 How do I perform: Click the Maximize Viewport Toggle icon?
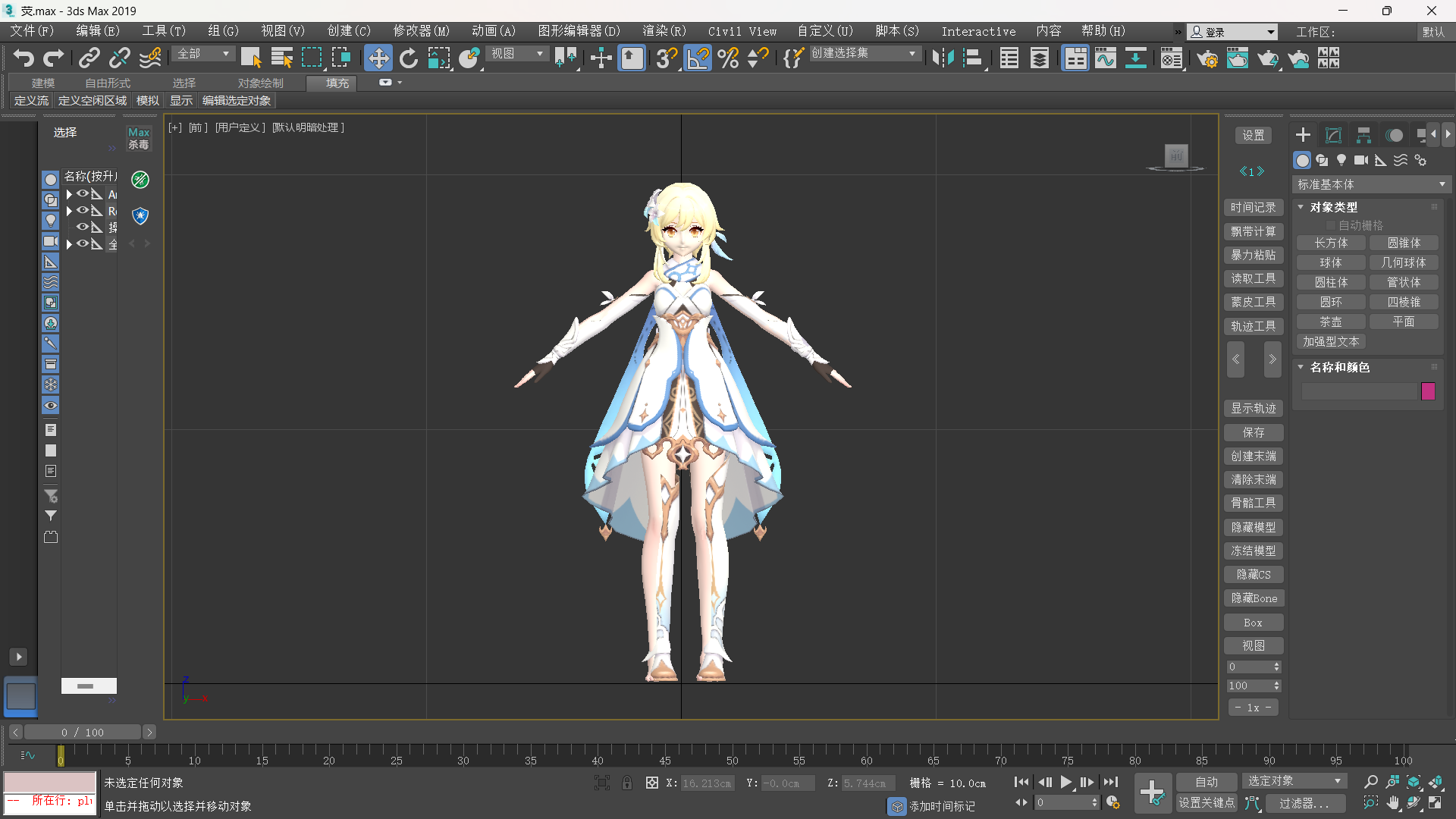pos(1436,802)
